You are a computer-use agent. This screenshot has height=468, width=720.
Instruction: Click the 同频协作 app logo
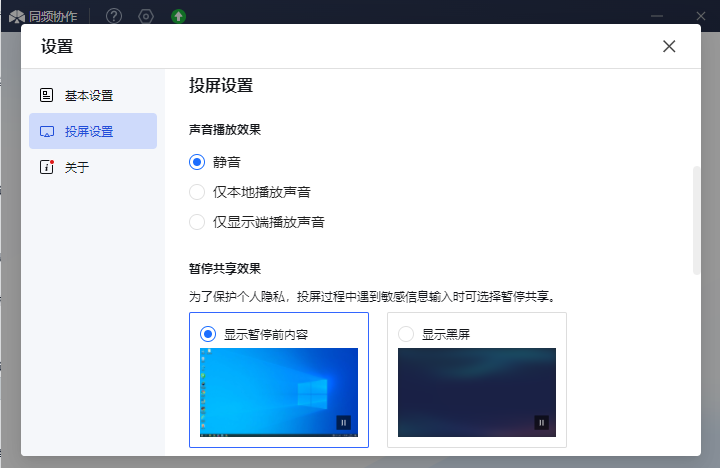click(x=17, y=17)
